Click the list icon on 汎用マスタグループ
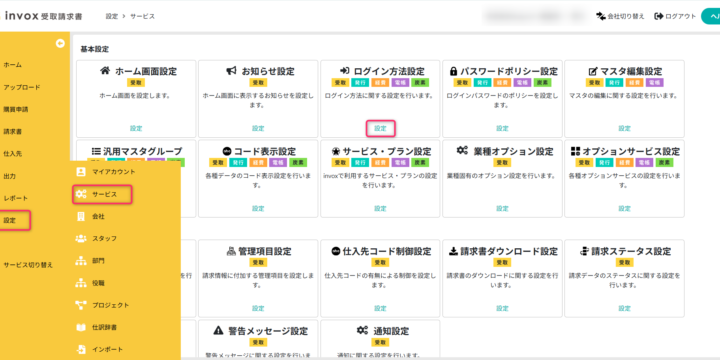 (96, 151)
